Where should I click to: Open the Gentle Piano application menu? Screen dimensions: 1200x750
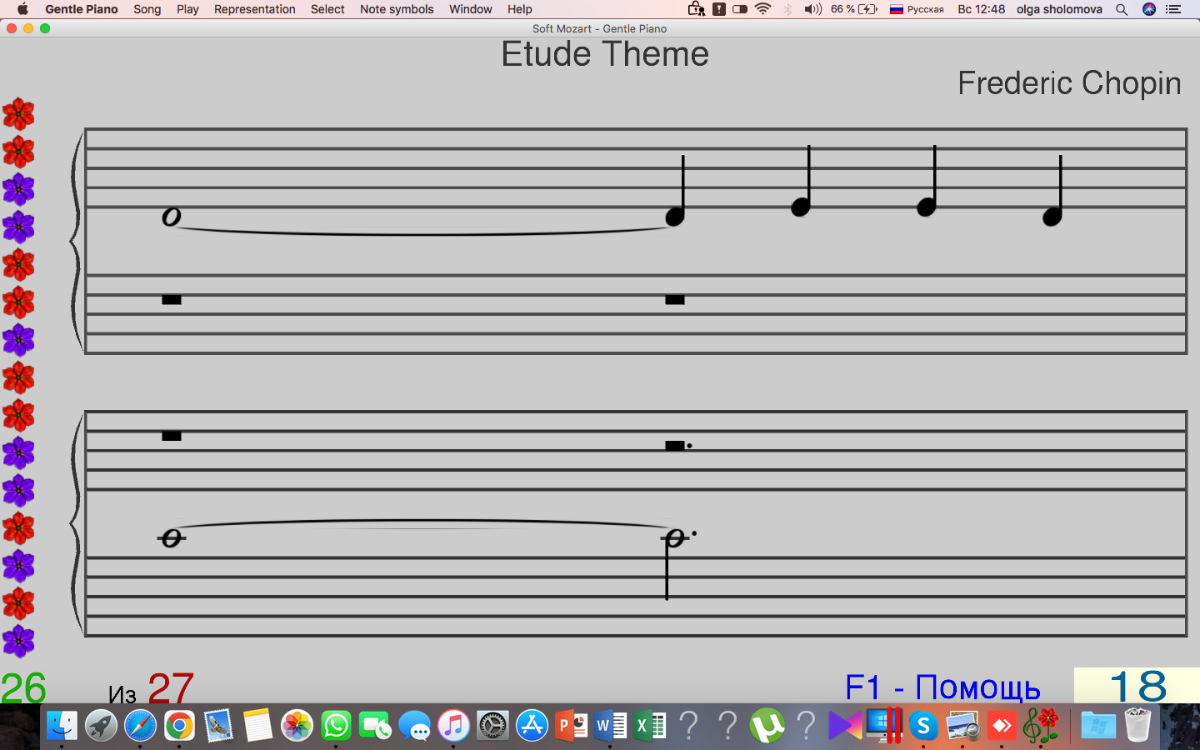[81, 9]
